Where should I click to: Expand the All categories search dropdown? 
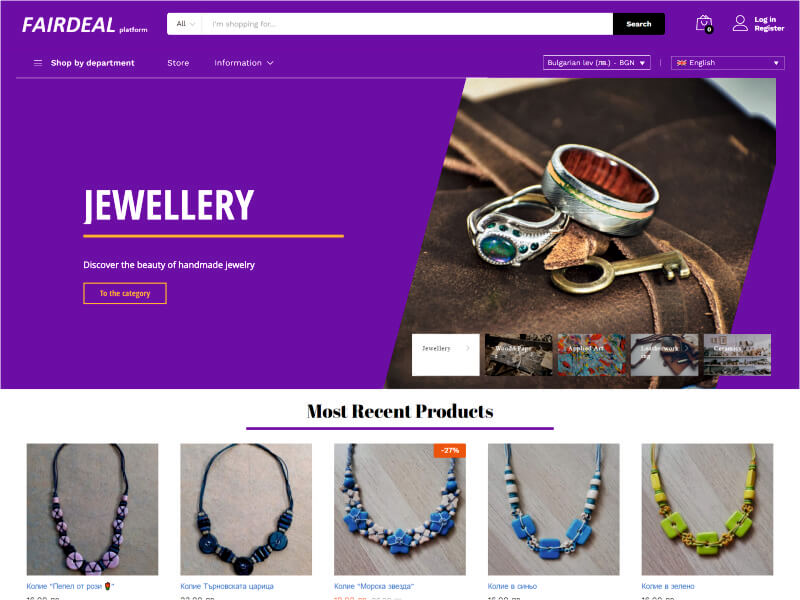coord(185,24)
